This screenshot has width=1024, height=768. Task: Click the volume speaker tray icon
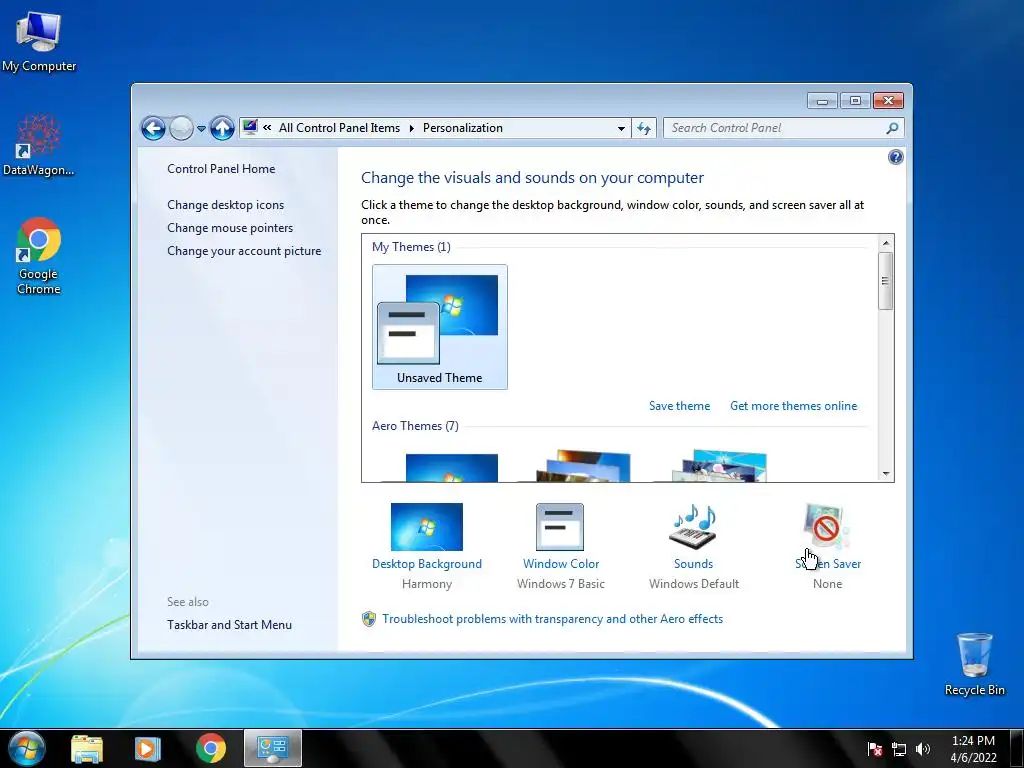[x=923, y=749]
